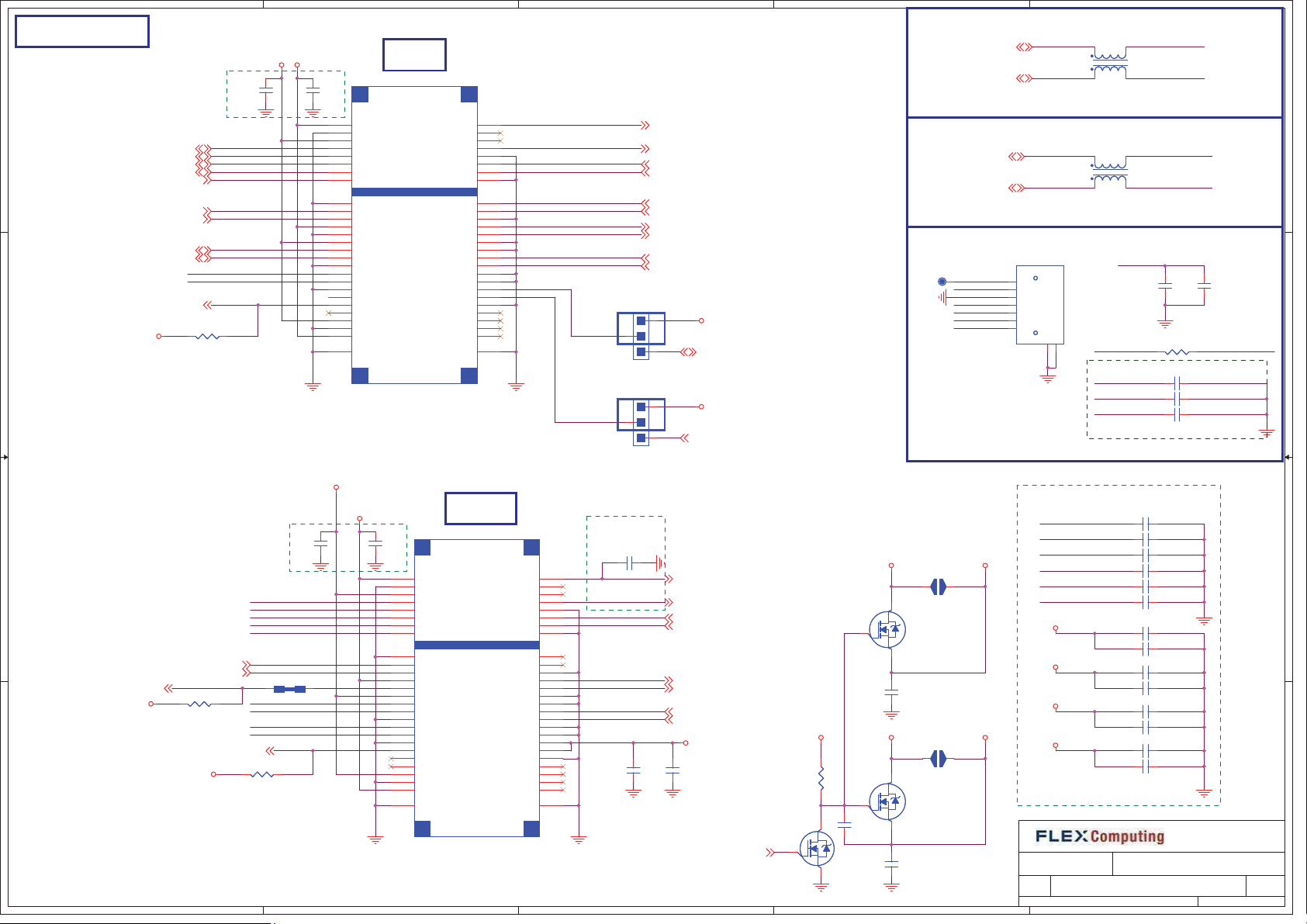Click the FLEX Computing logo in title block
Viewport: 1307px width, 924px height.
(x=1100, y=836)
